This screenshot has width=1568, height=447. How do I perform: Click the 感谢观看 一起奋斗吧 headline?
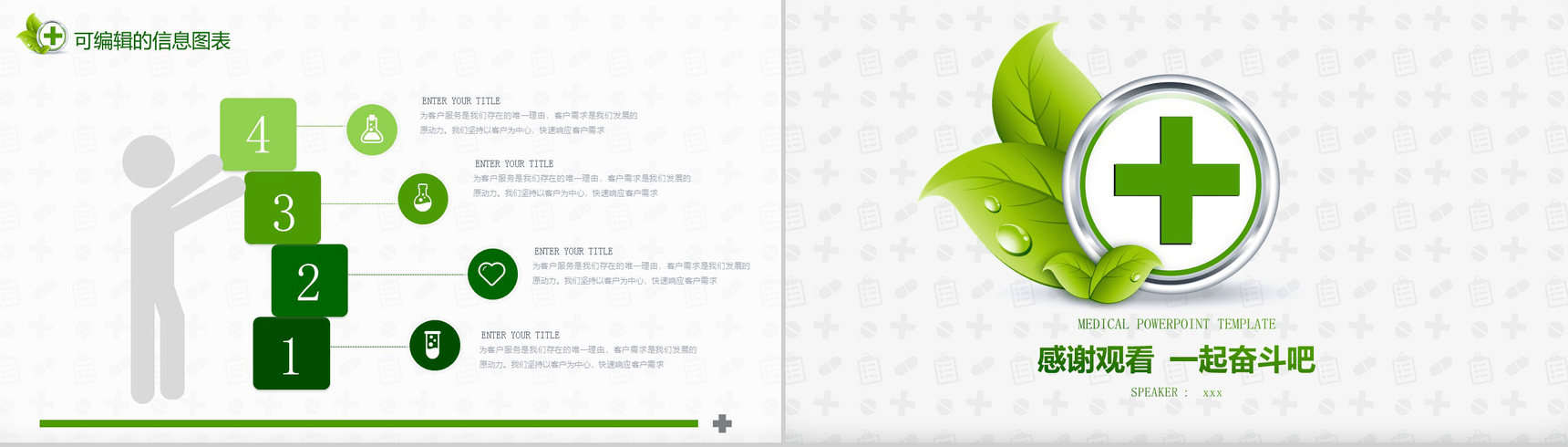[x=1176, y=360]
